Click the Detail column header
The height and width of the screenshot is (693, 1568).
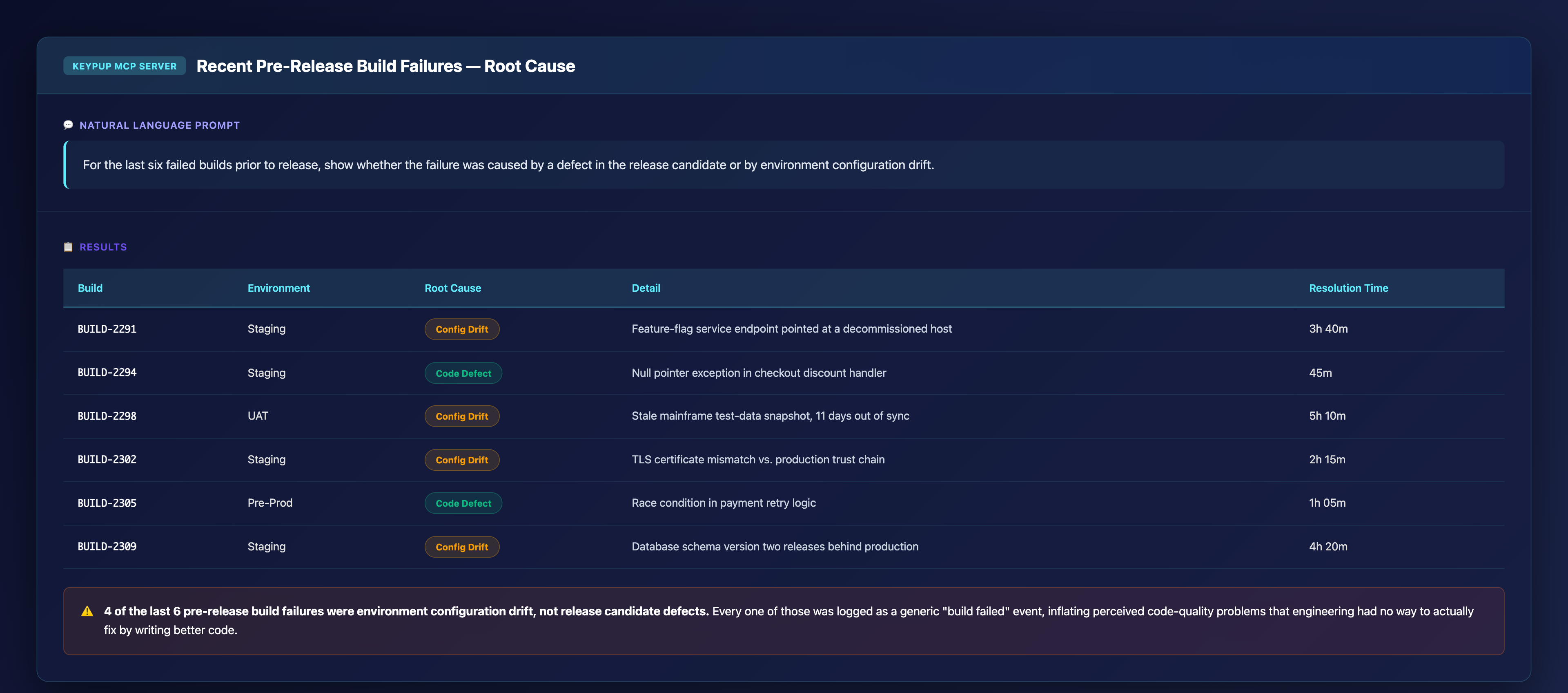pyautogui.click(x=646, y=288)
